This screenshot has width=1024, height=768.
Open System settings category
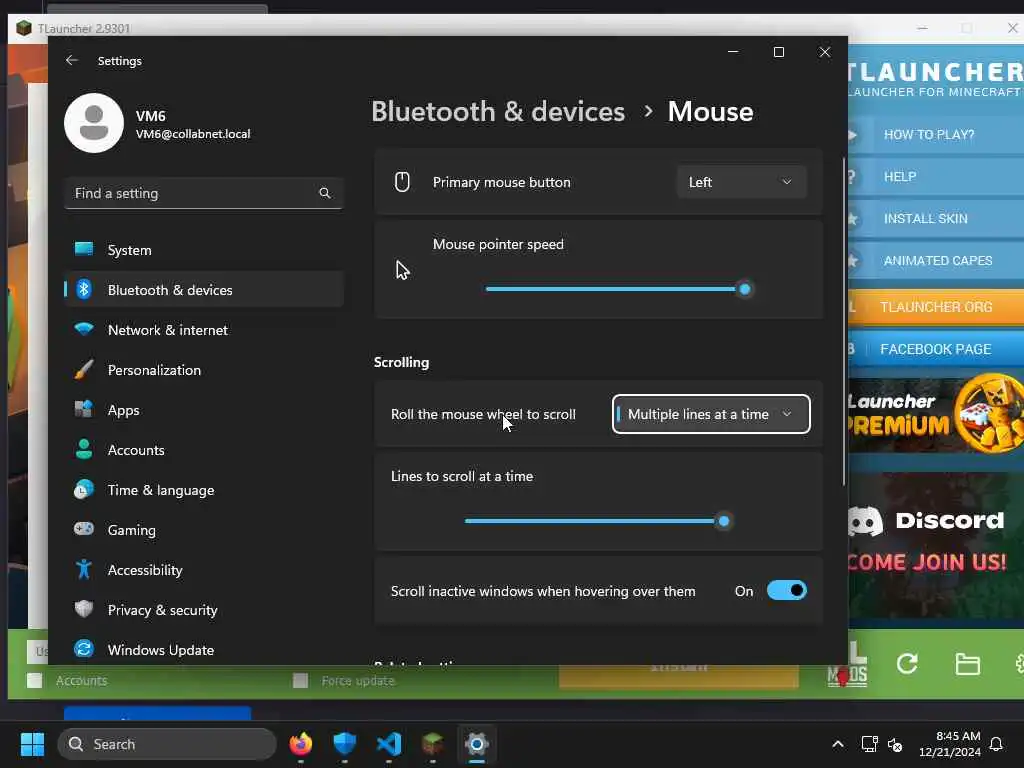pyautogui.click(x=204, y=250)
